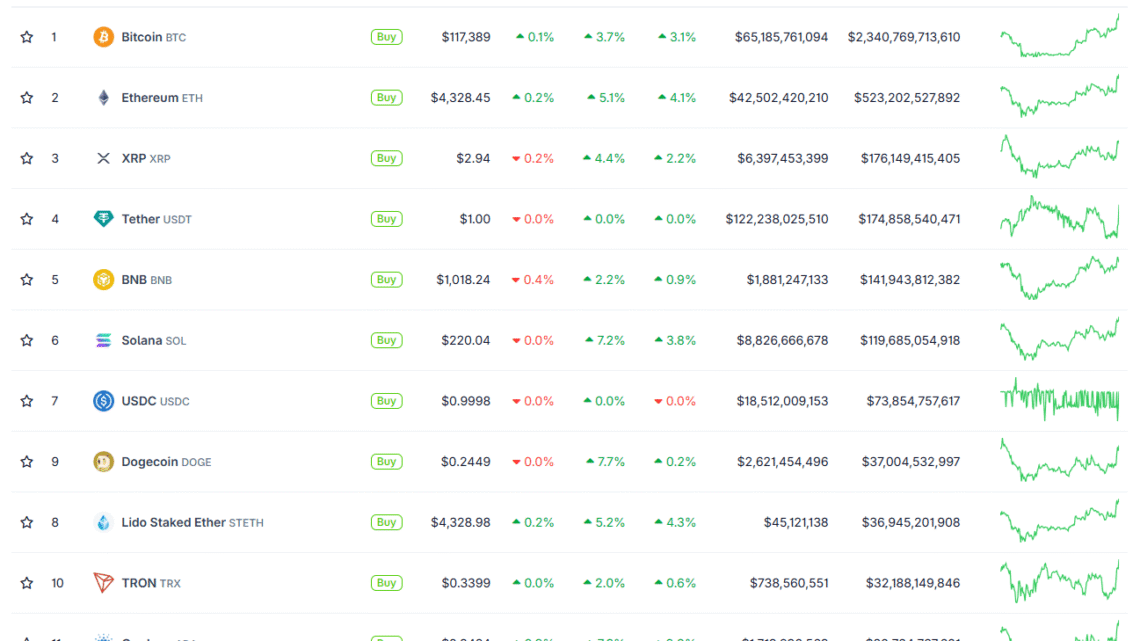
Task: Toggle the favorite star for Dogecoin
Action: (x=26, y=461)
